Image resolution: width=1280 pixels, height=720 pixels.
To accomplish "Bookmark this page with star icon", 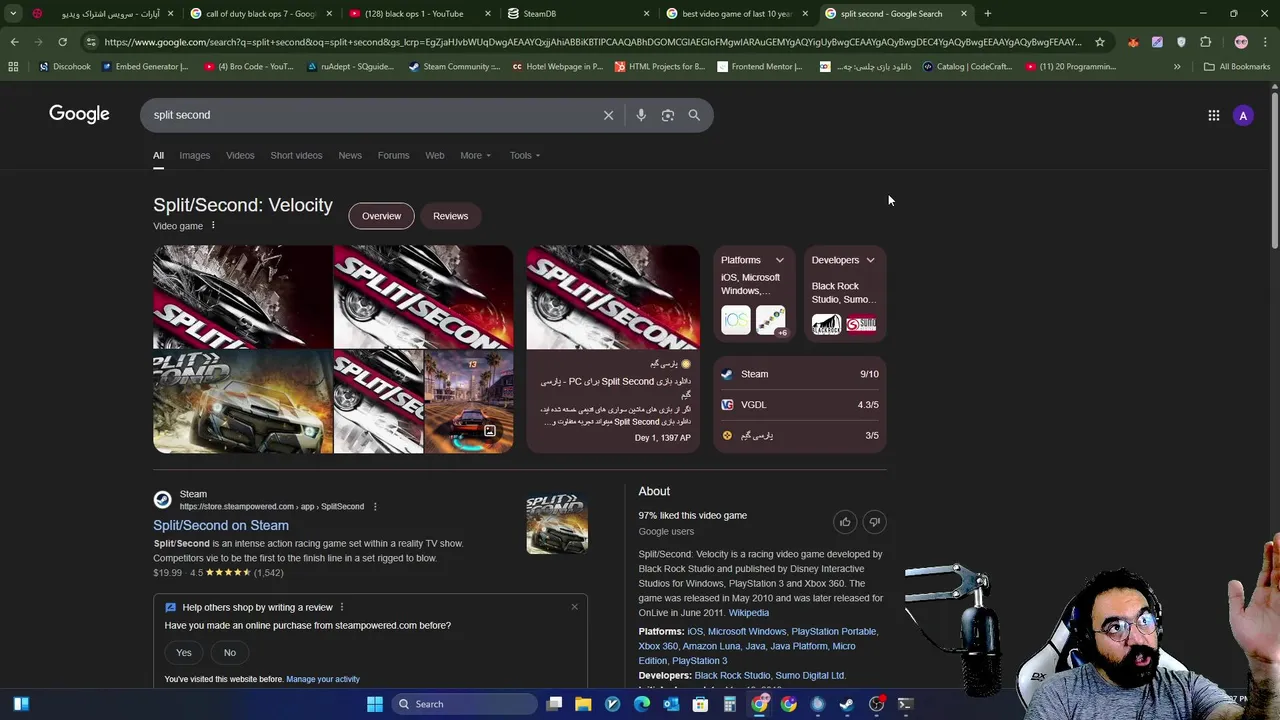I will 1100,42.
